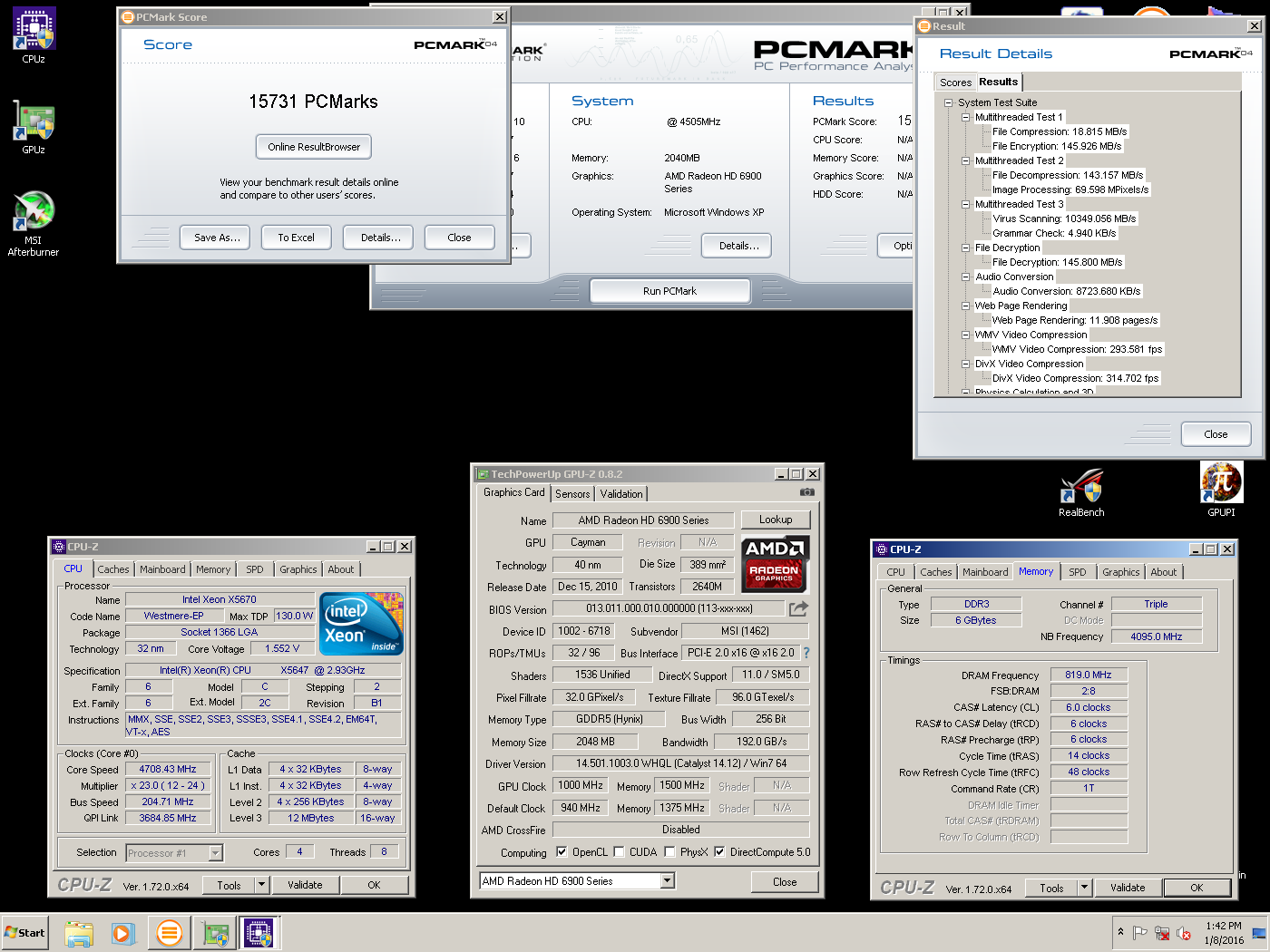Click the Run PCMark button
This screenshot has height=952, width=1270.
click(669, 291)
